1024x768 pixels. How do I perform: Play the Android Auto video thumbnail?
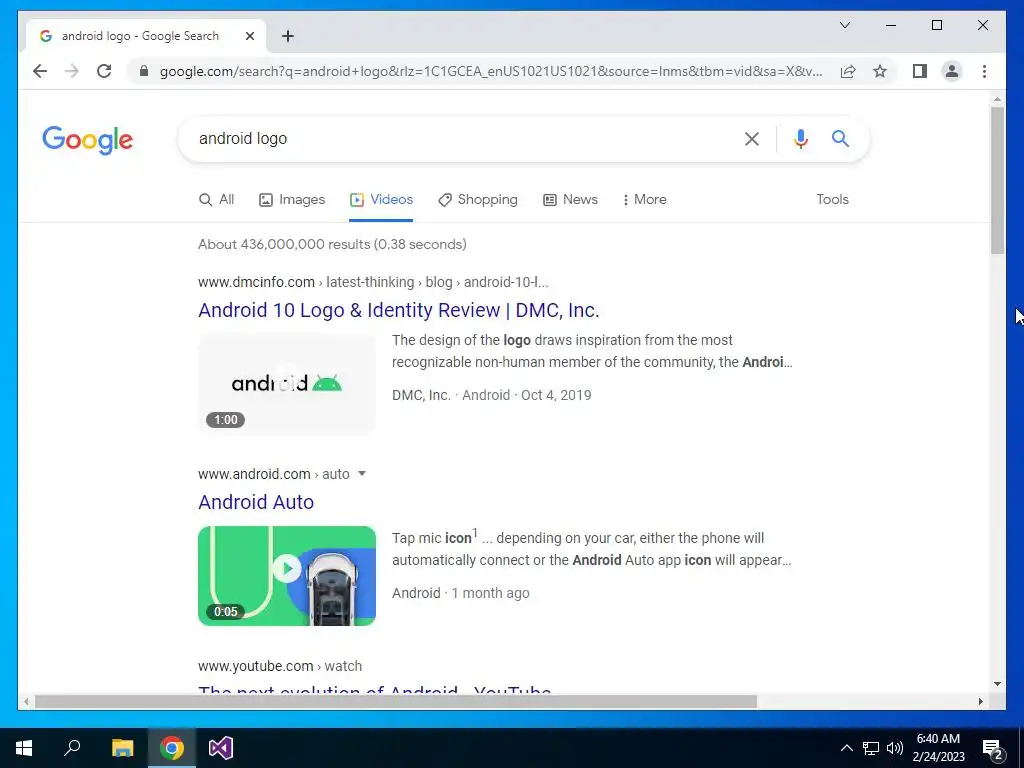coord(287,575)
